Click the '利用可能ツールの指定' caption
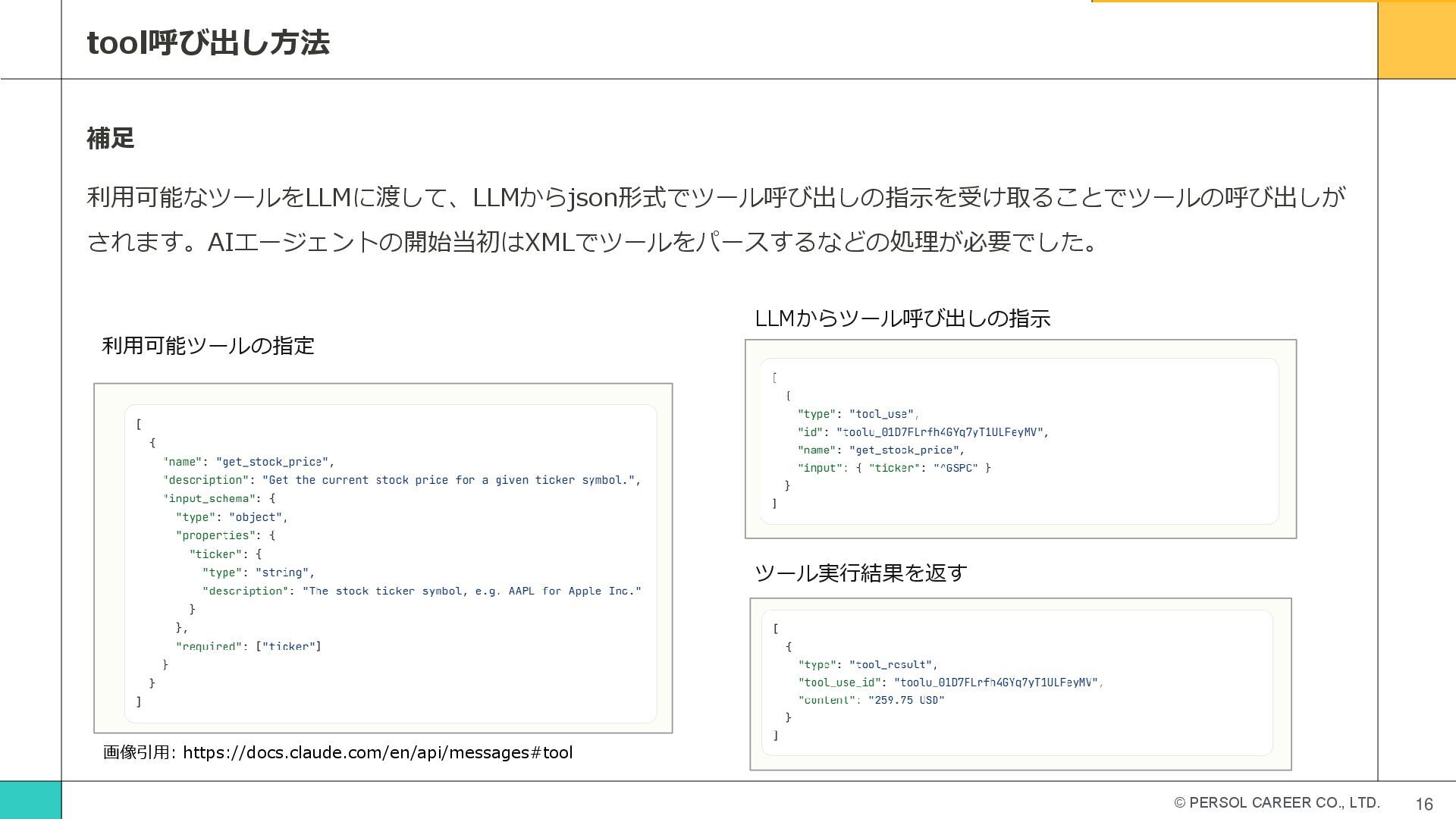Screen dimensions: 1456x819 click(x=208, y=346)
